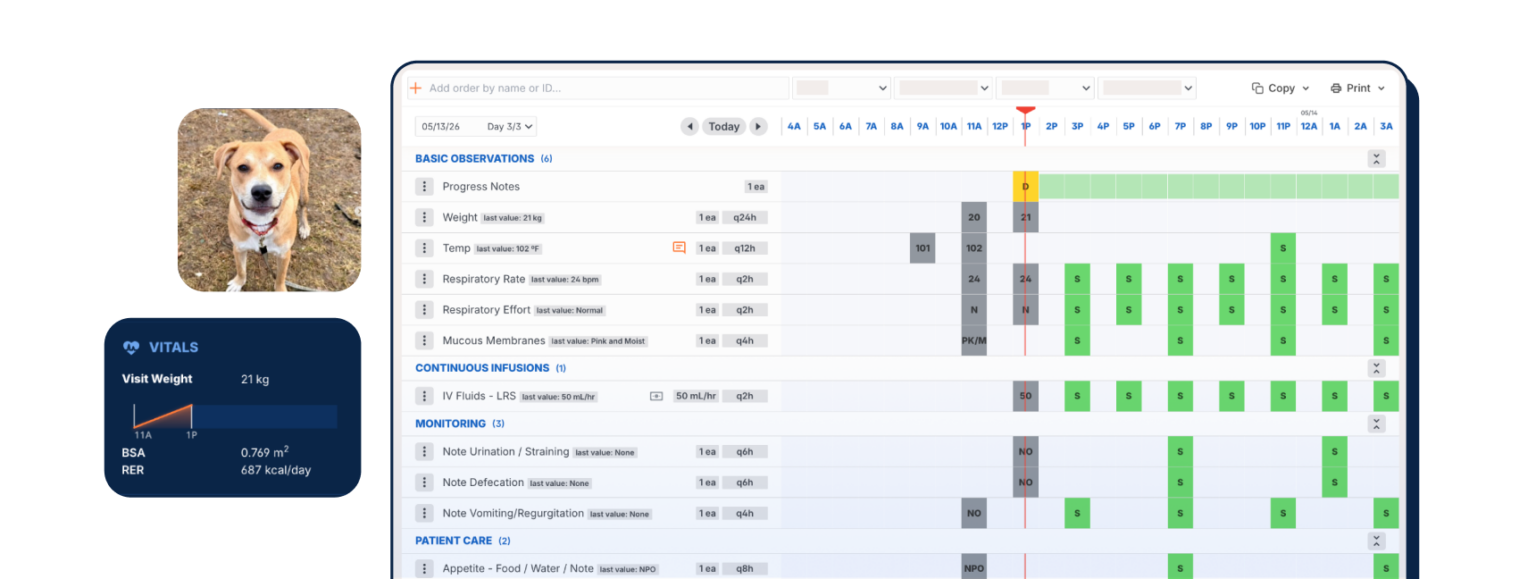Go to next day with right arrow
Screen dimensions: 1536x579
759,127
